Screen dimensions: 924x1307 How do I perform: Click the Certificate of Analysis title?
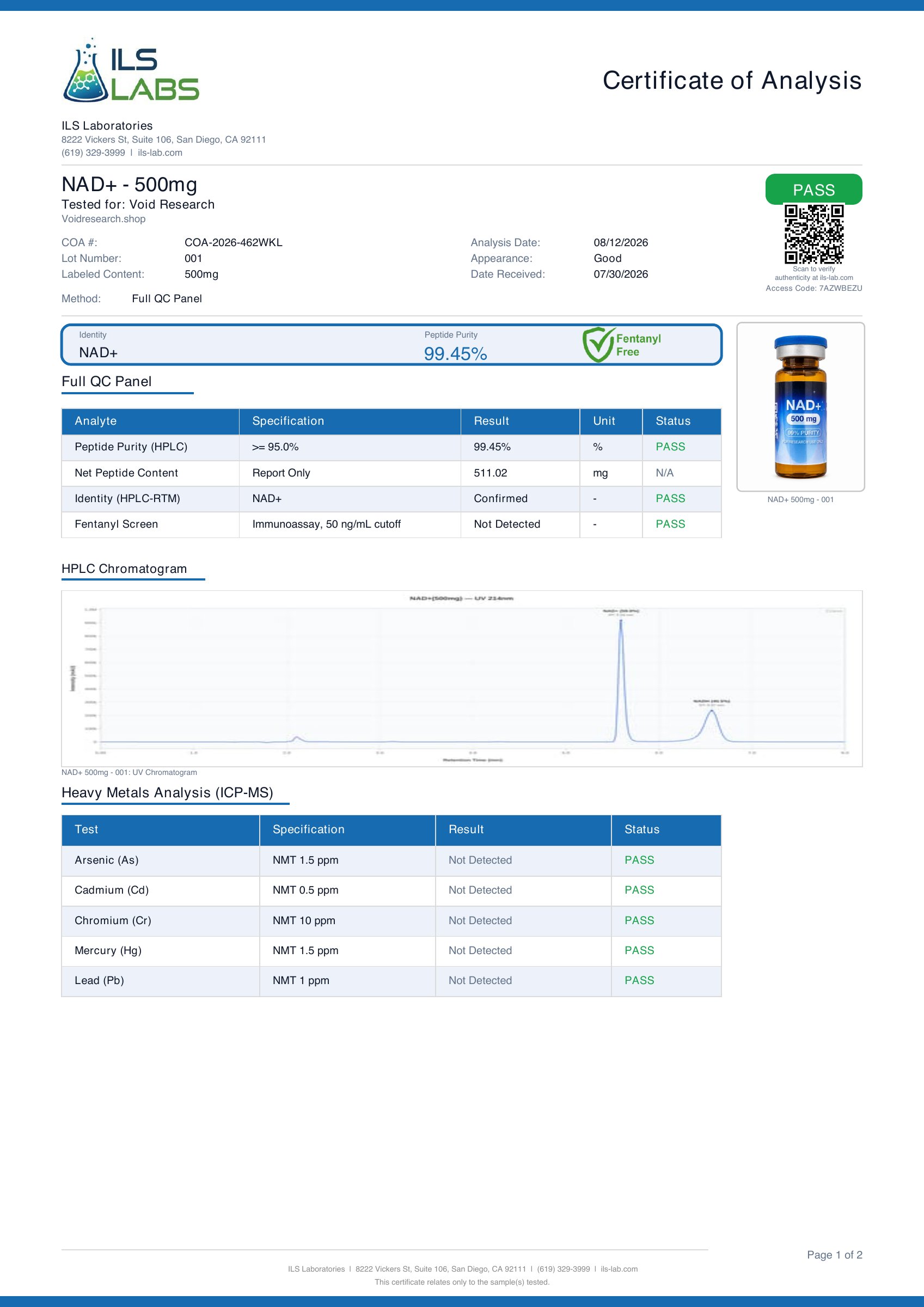(x=732, y=80)
